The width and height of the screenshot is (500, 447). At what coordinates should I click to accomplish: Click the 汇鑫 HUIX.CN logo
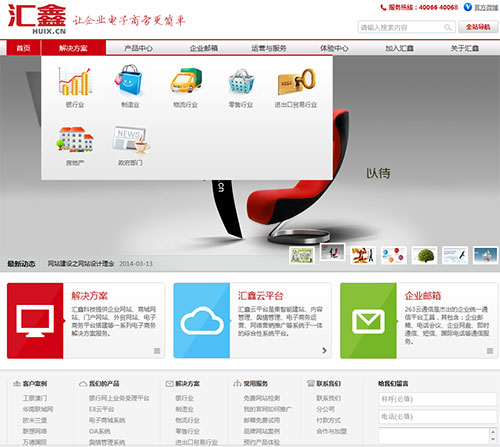(x=37, y=19)
